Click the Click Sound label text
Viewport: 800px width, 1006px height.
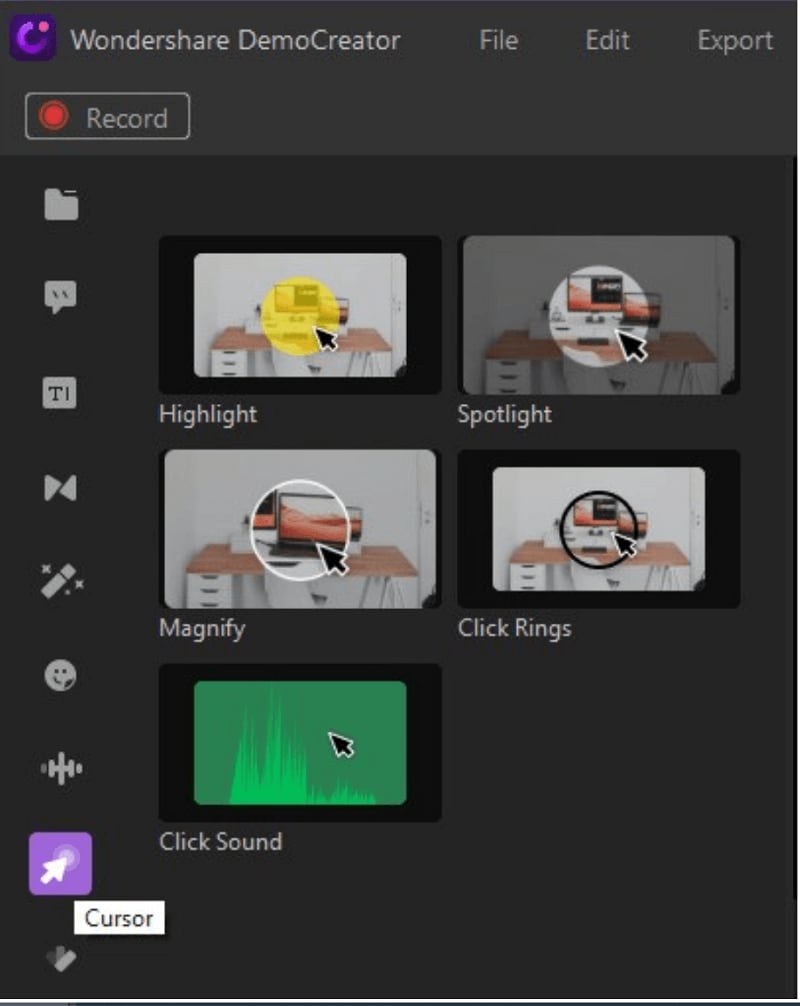pyautogui.click(x=221, y=842)
